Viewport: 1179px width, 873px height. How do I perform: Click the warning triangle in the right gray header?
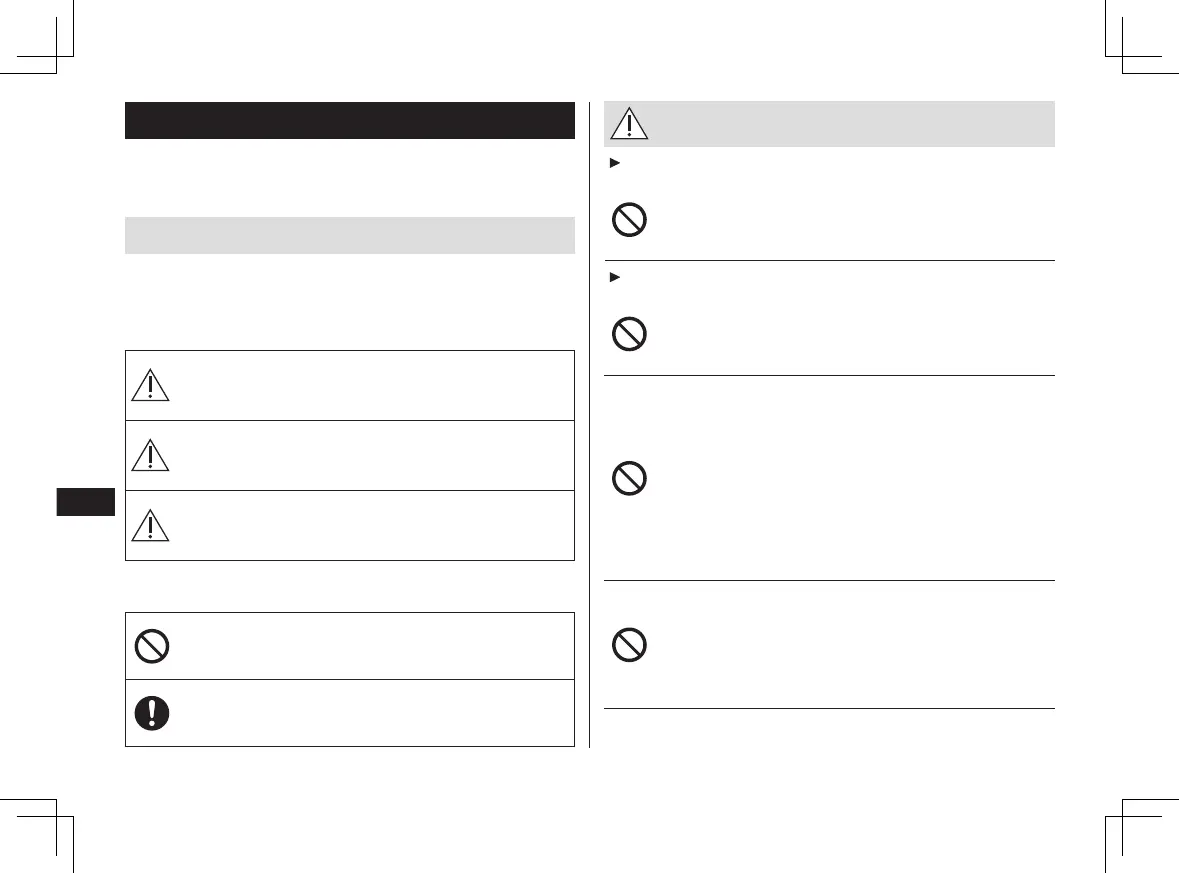point(631,124)
